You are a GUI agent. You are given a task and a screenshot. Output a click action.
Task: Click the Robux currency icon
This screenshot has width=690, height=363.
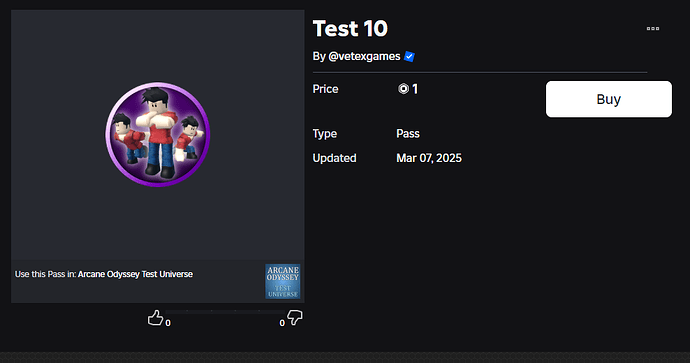point(403,89)
